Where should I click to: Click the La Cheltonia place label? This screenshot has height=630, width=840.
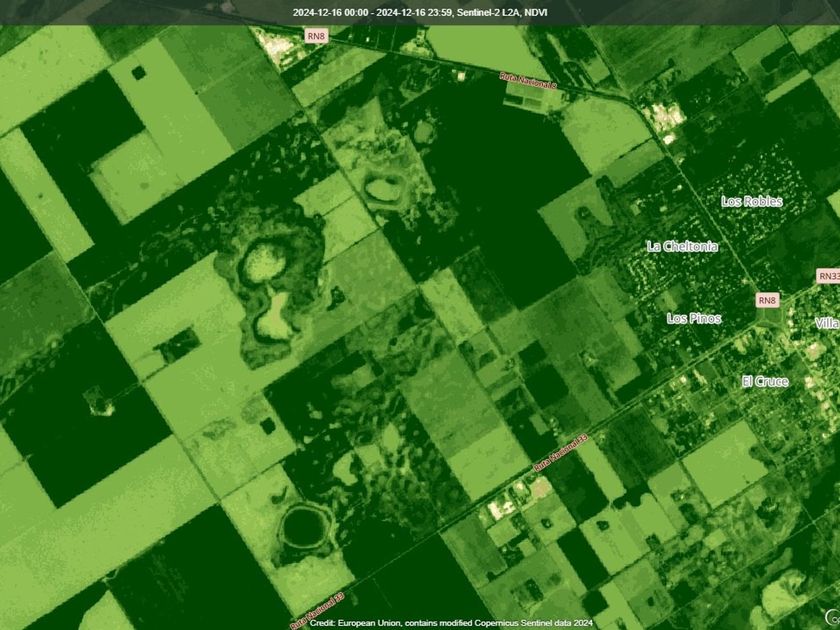(682, 246)
